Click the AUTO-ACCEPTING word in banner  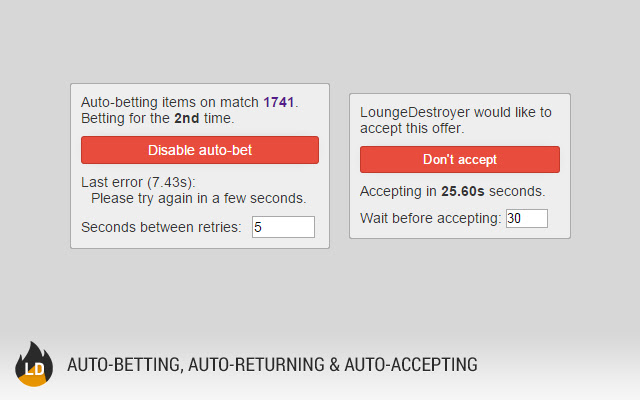pos(410,365)
